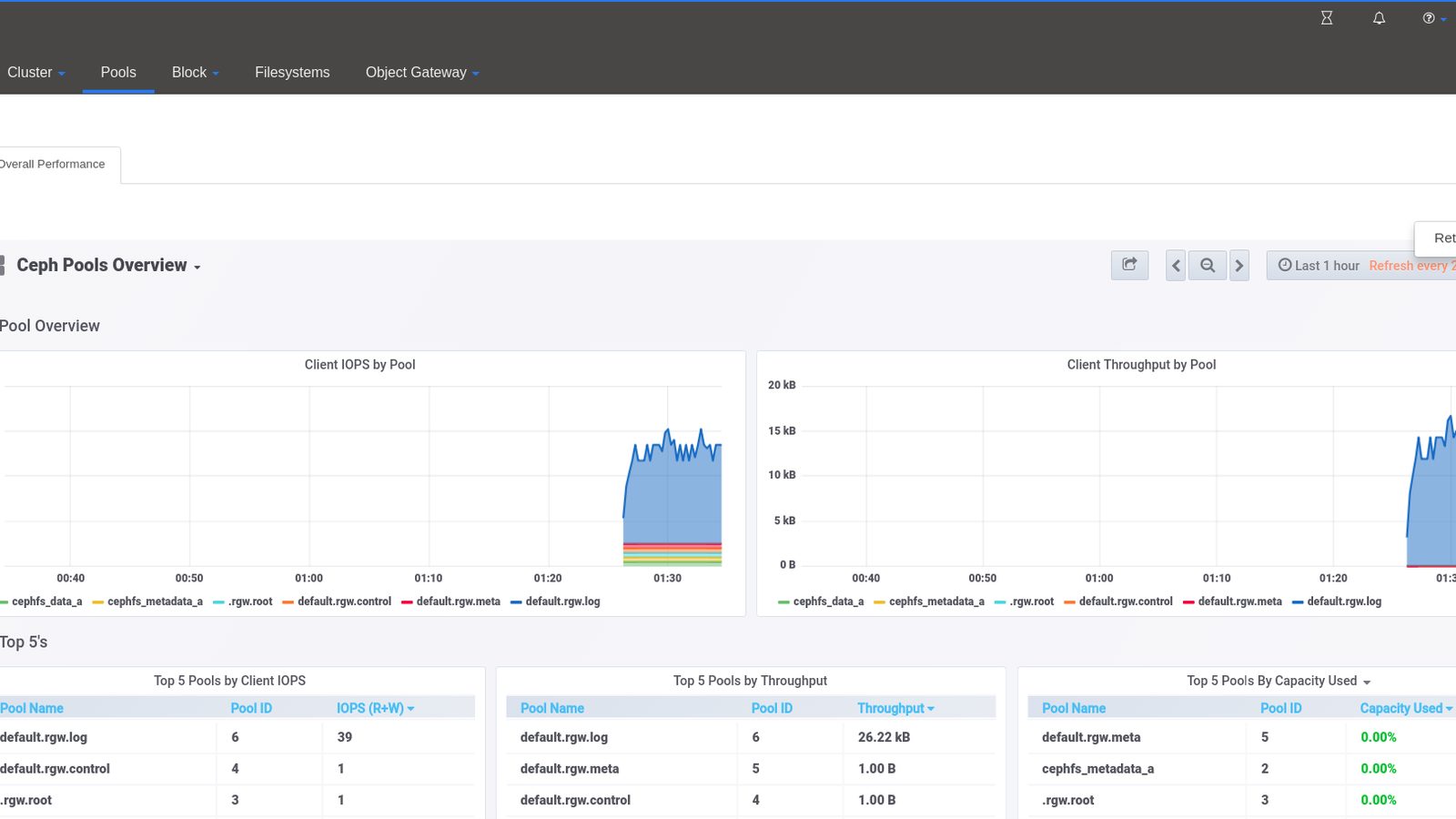This screenshot has width=1456, height=819.
Task: Click the zoom out magnifier icon
Action: pyautogui.click(x=1208, y=266)
